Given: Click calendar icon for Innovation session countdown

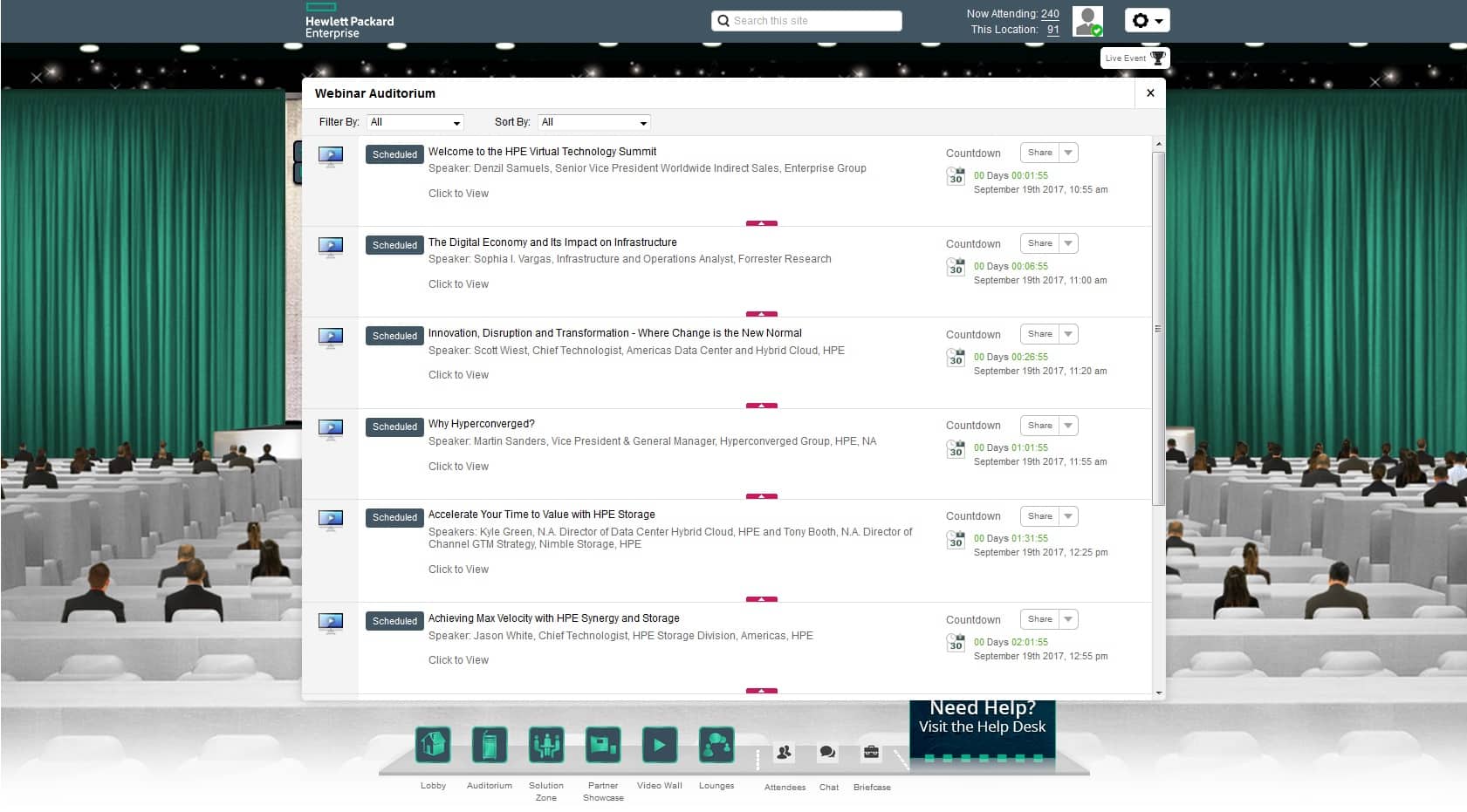Looking at the screenshot, I should [x=956, y=358].
